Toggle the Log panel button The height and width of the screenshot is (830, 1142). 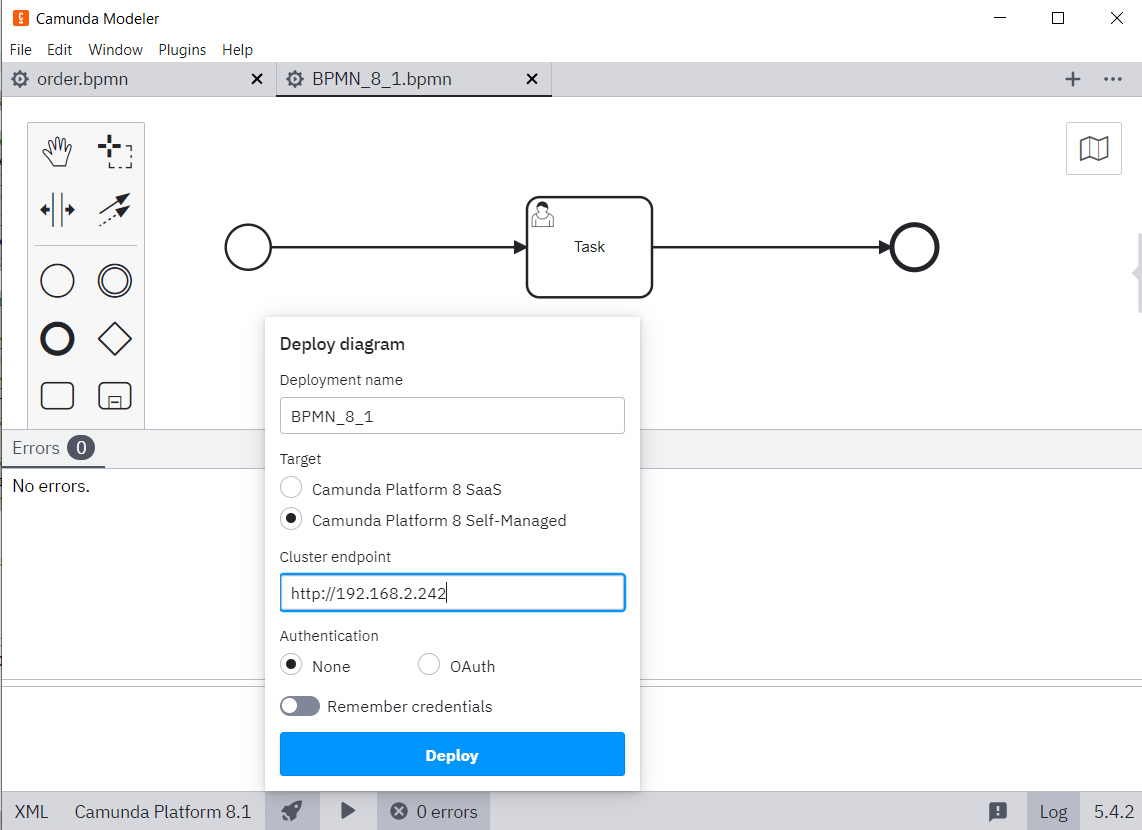click(x=1053, y=811)
